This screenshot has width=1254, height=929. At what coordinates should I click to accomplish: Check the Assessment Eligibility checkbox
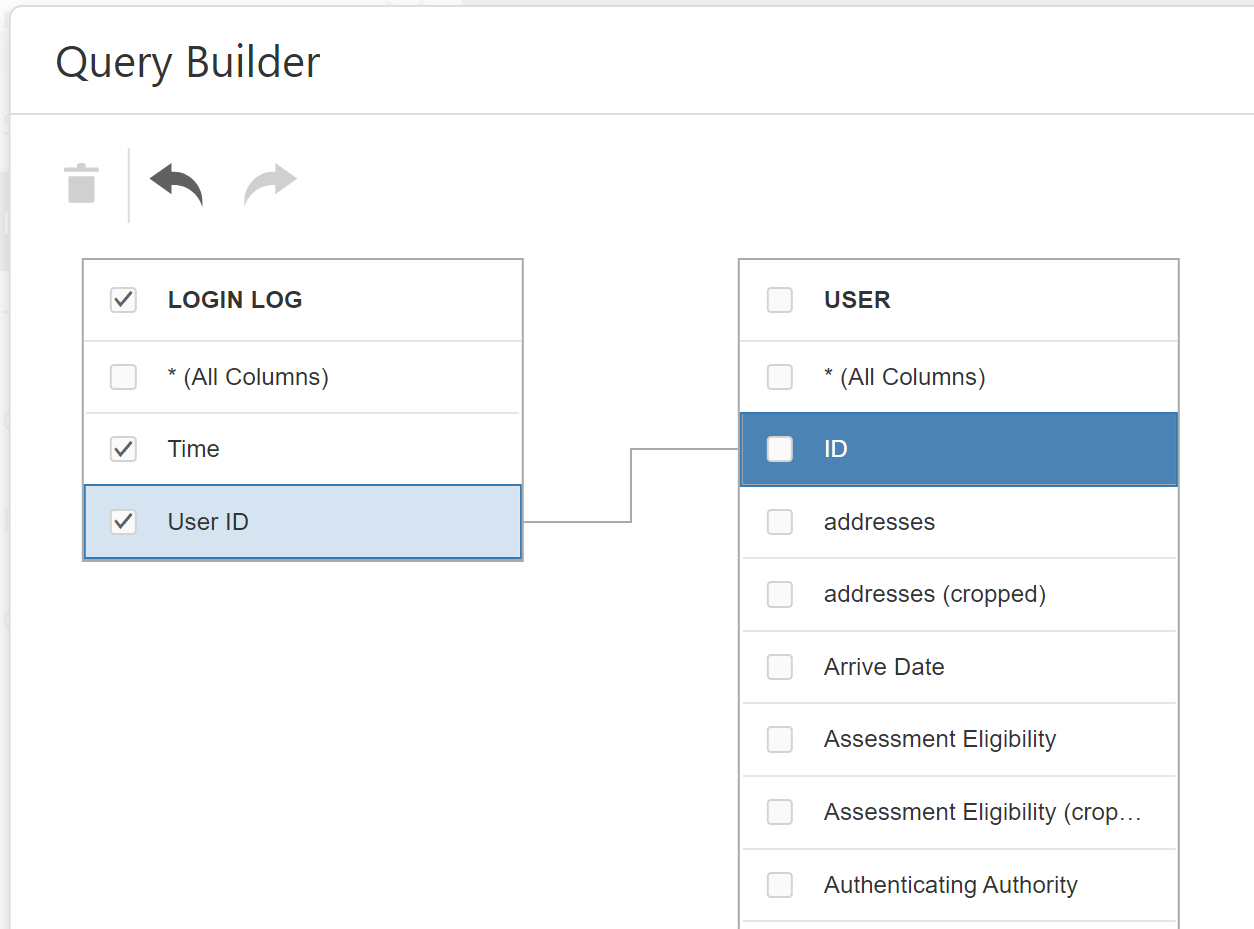click(779, 739)
